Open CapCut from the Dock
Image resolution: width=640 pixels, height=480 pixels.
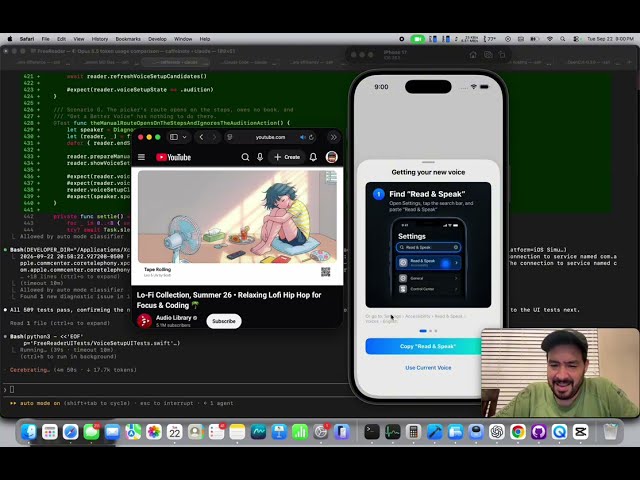coord(580,432)
